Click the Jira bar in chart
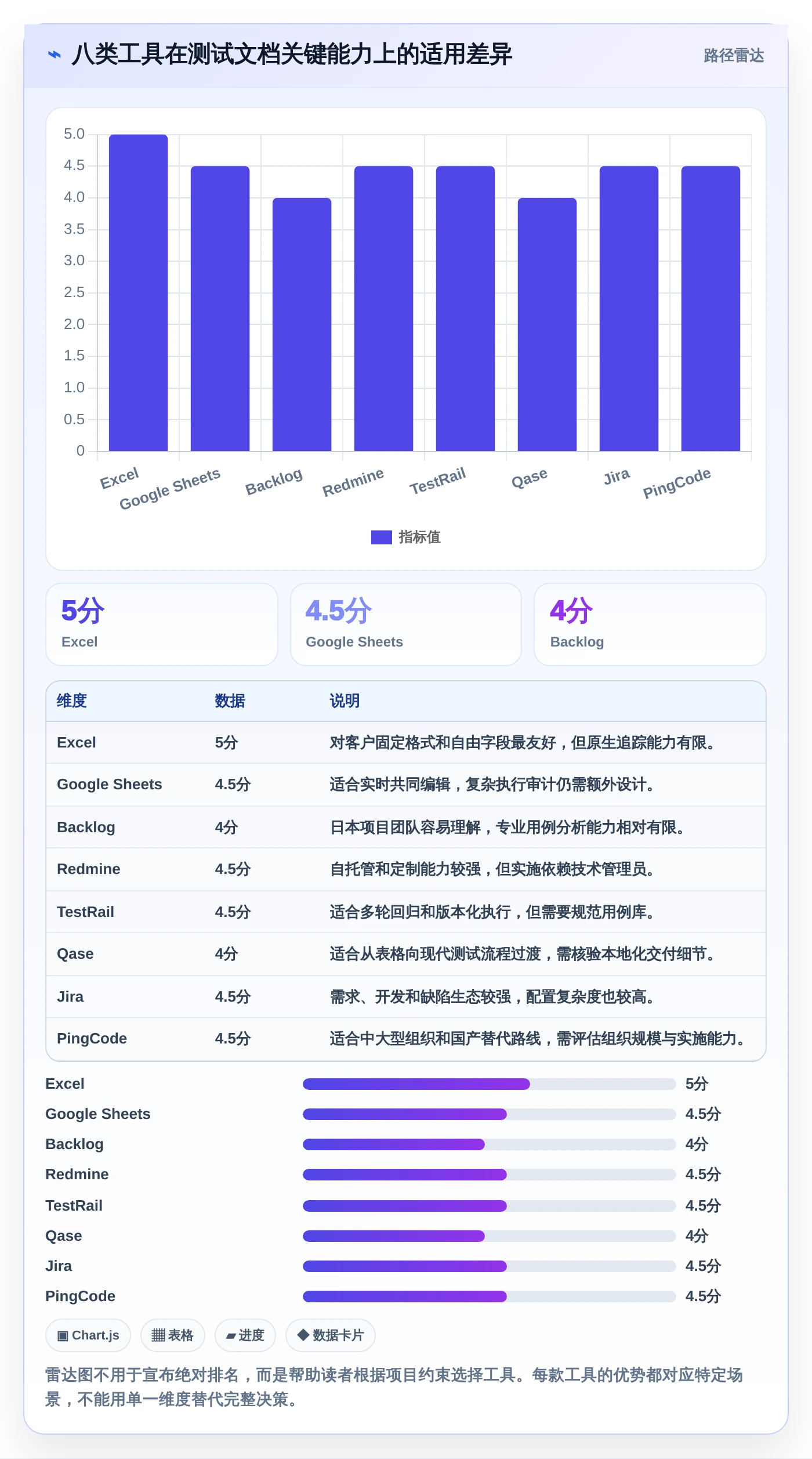 pos(629,308)
